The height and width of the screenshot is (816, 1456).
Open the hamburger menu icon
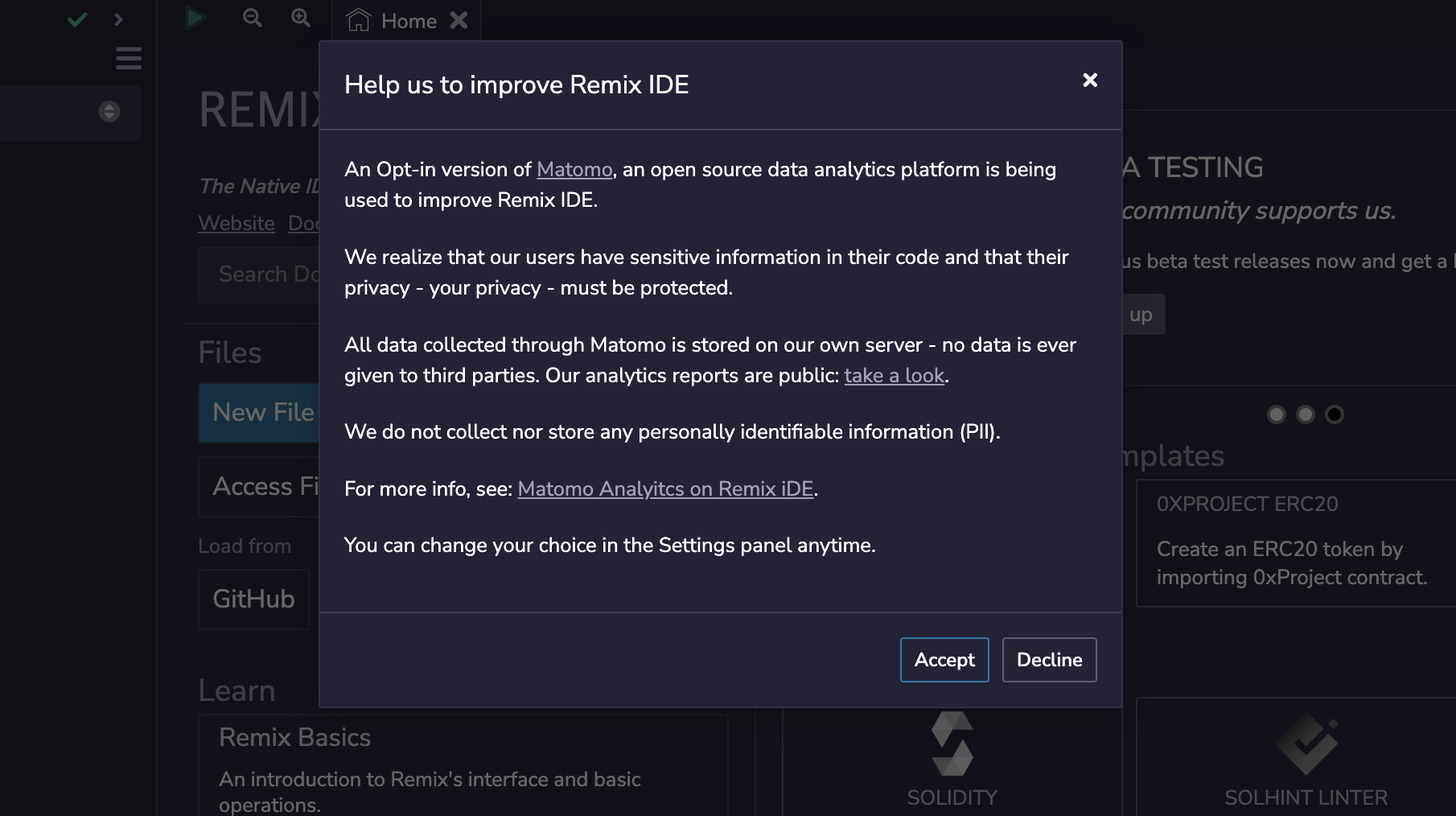(x=129, y=58)
